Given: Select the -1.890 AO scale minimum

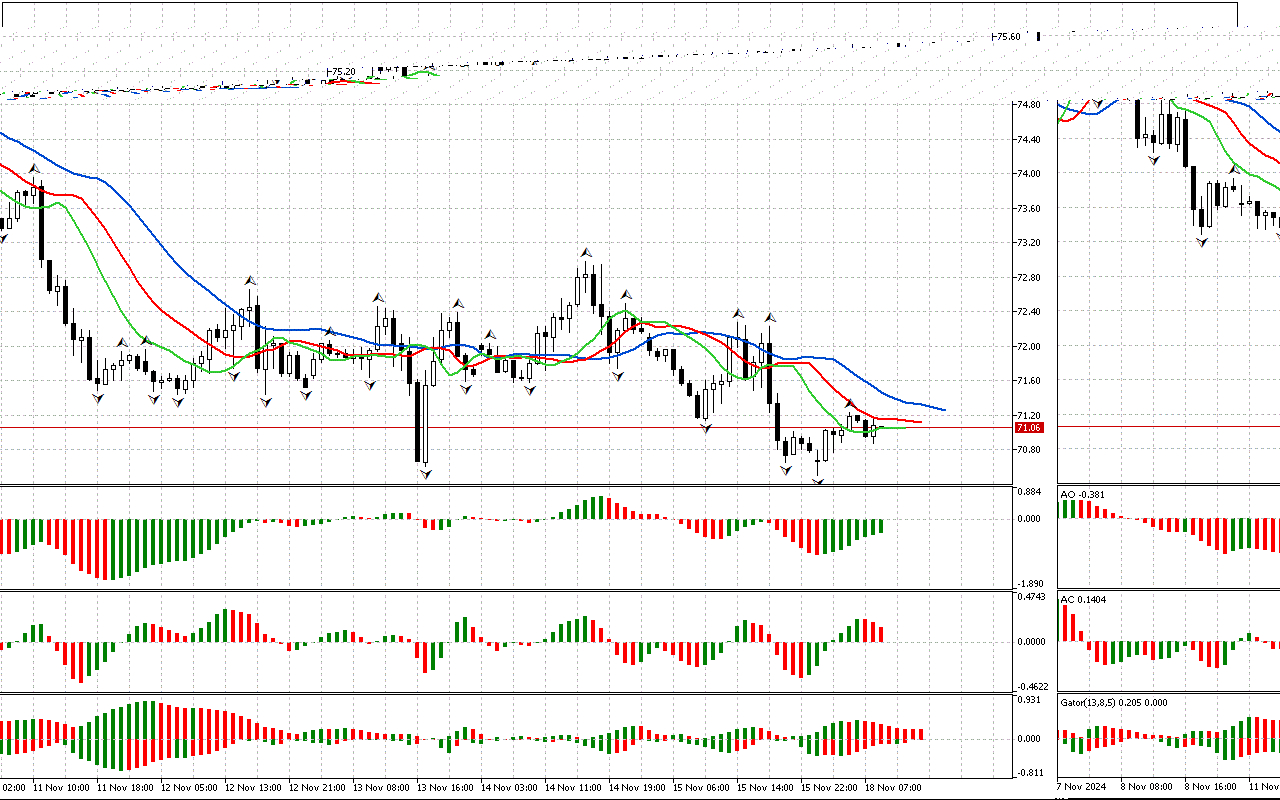Looking at the screenshot, I should 1028,584.
